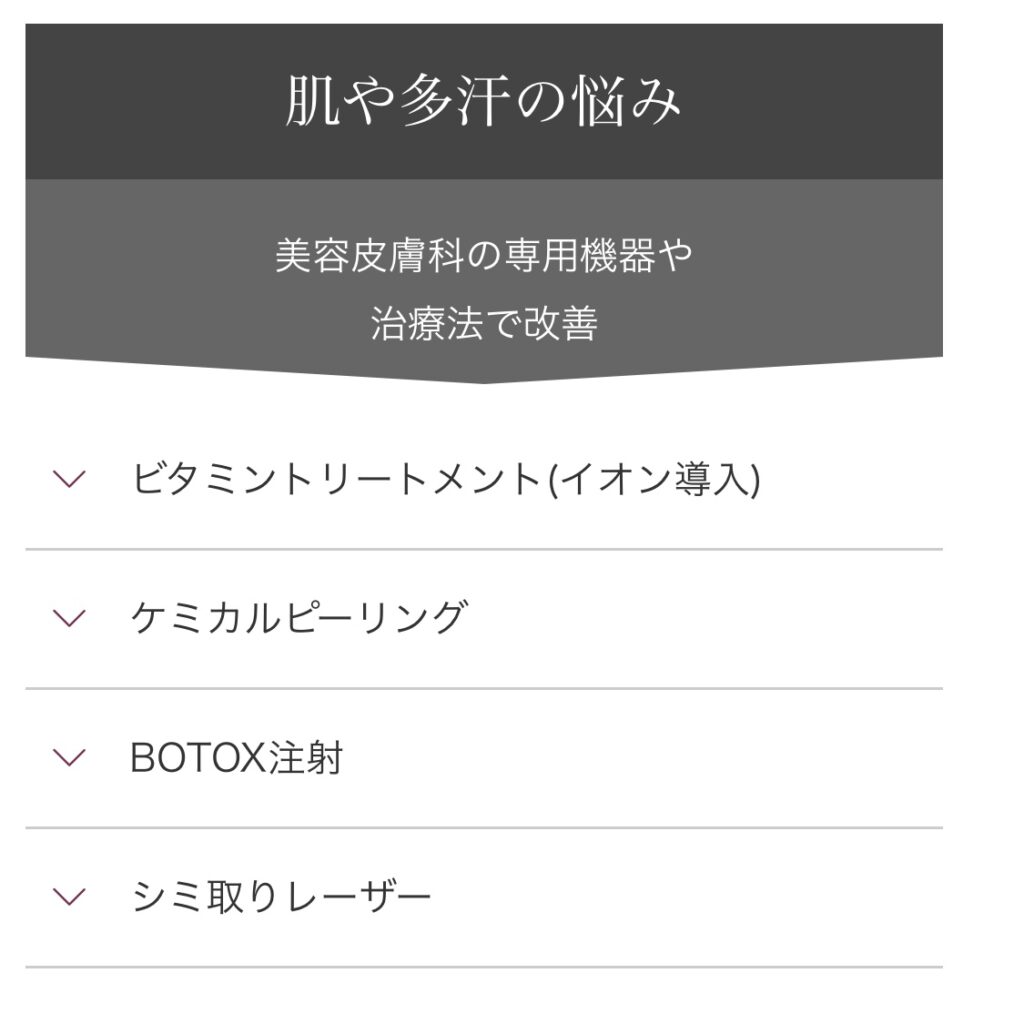The width and height of the screenshot is (1024, 1024).
Task: Click divider line below ケミカルピーリング row
Action: [484, 688]
